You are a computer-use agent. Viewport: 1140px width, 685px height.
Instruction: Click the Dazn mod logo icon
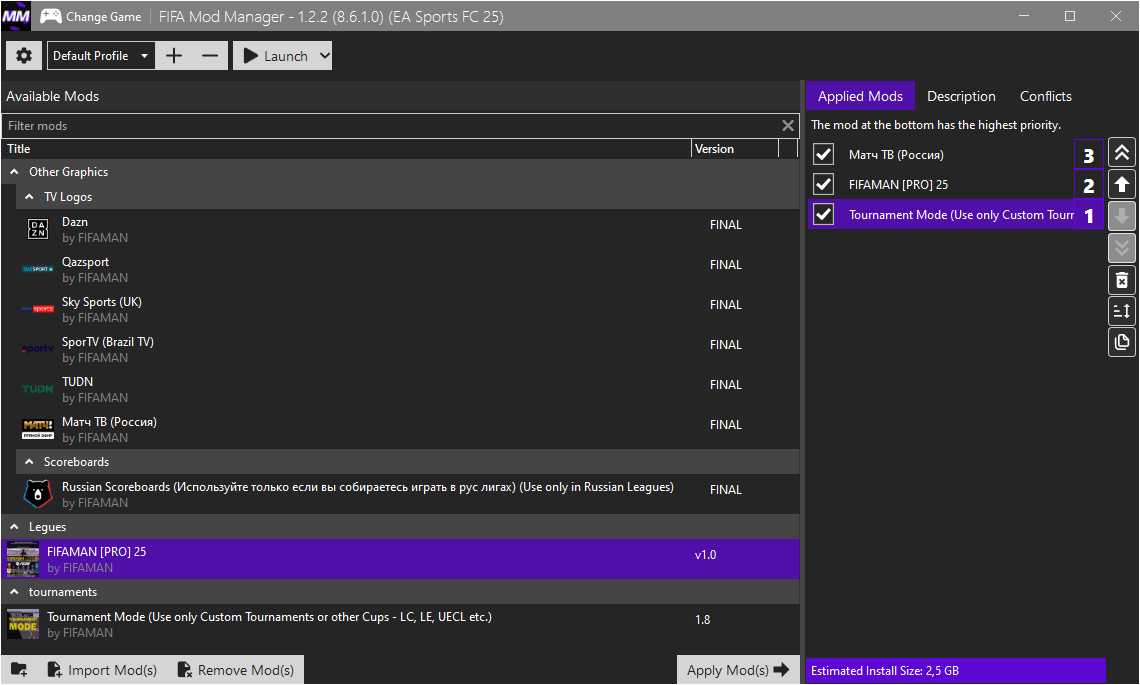pyautogui.click(x=38, y=229)
